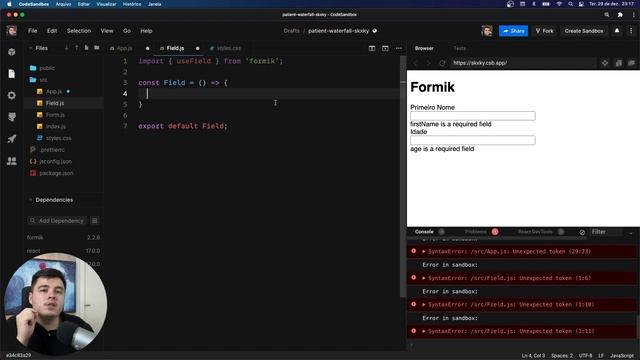Switch to the App.js editor tab
This screenshot has height=360, width=640.
(124, 48)
